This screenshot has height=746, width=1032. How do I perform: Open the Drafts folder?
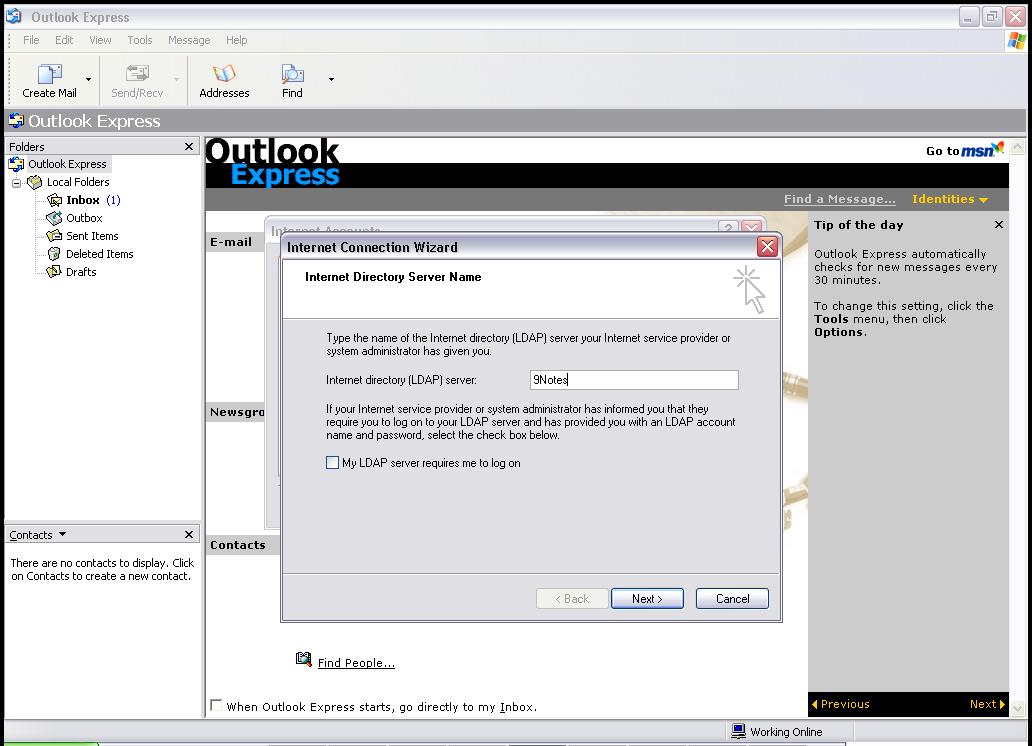point(81,272)
